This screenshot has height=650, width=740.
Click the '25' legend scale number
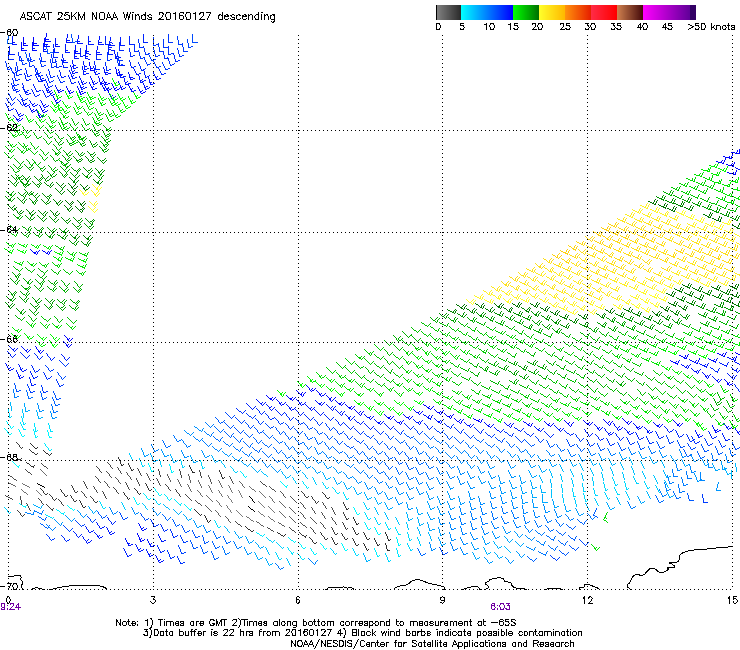click(565, 27)
